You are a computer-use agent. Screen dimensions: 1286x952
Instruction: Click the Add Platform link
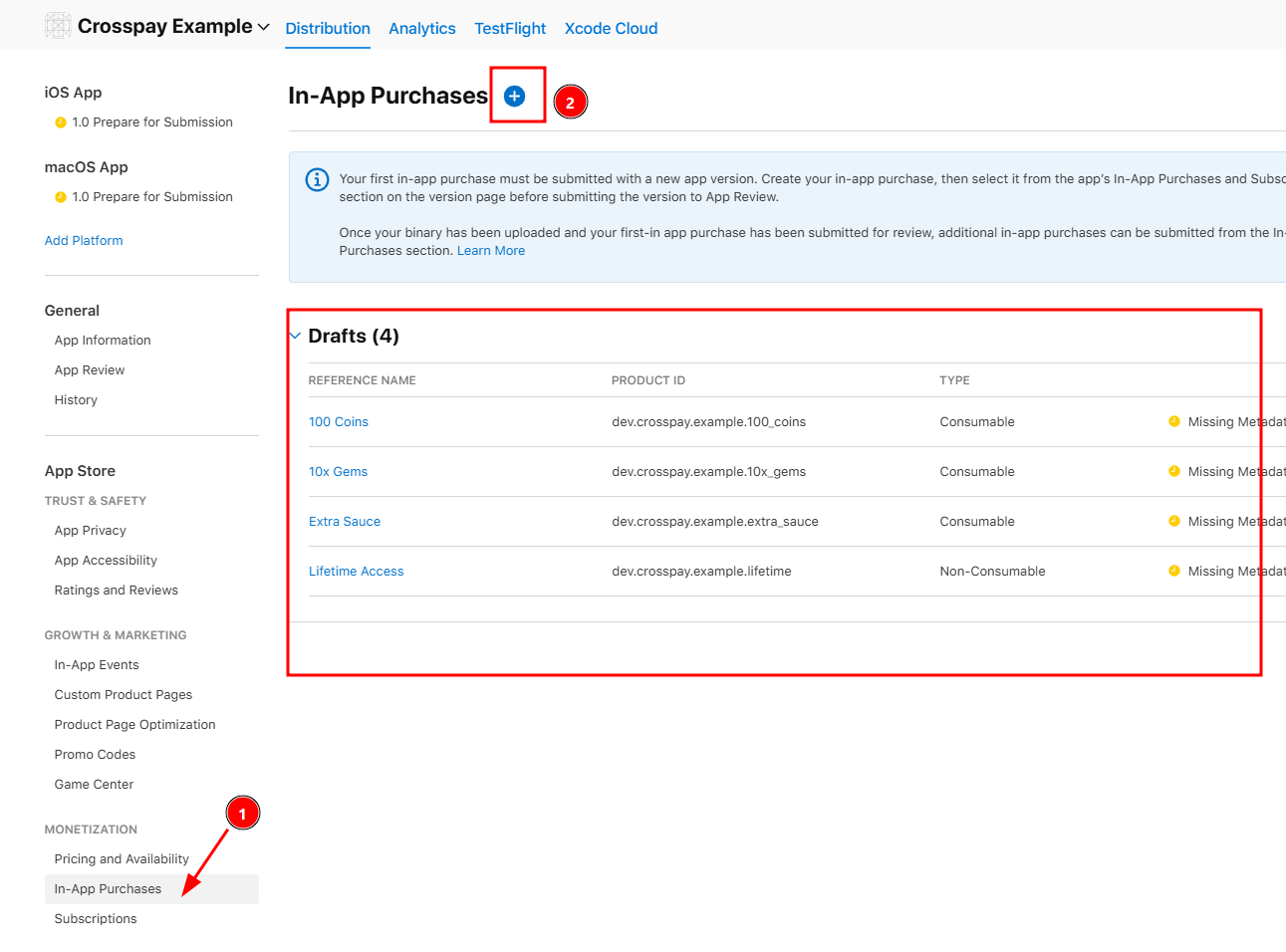[x=84, y=241]
